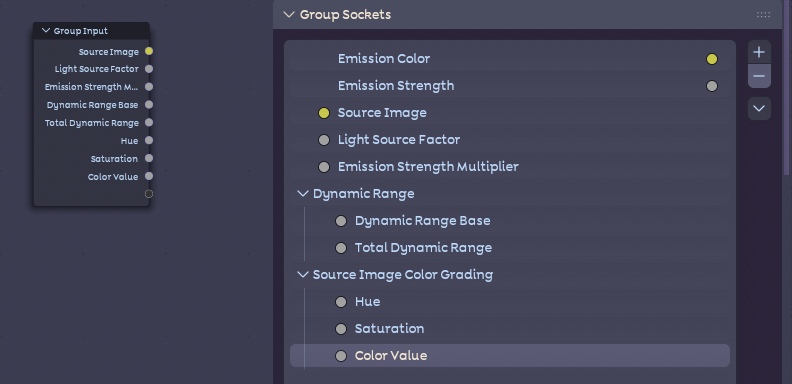This screenshot has height=384, width=792.
Task: Click the plus icon to add socket
Action: coord(759,52)
